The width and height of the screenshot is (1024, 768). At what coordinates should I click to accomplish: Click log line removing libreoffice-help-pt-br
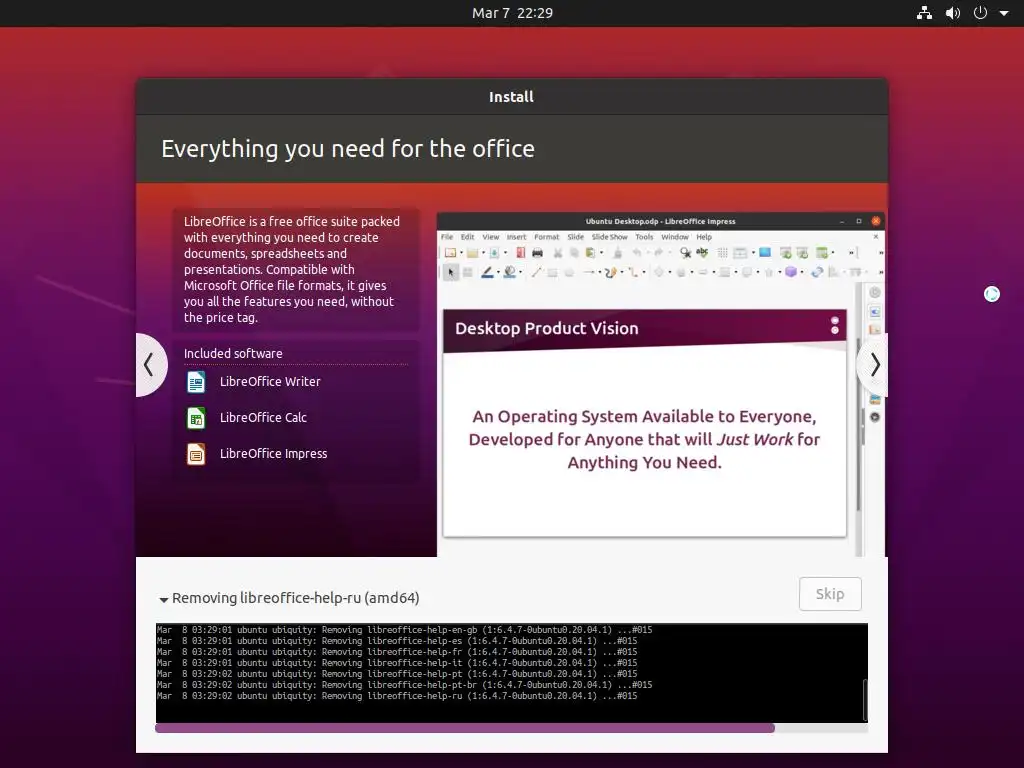pyautogui.click(x=404, y=685)
